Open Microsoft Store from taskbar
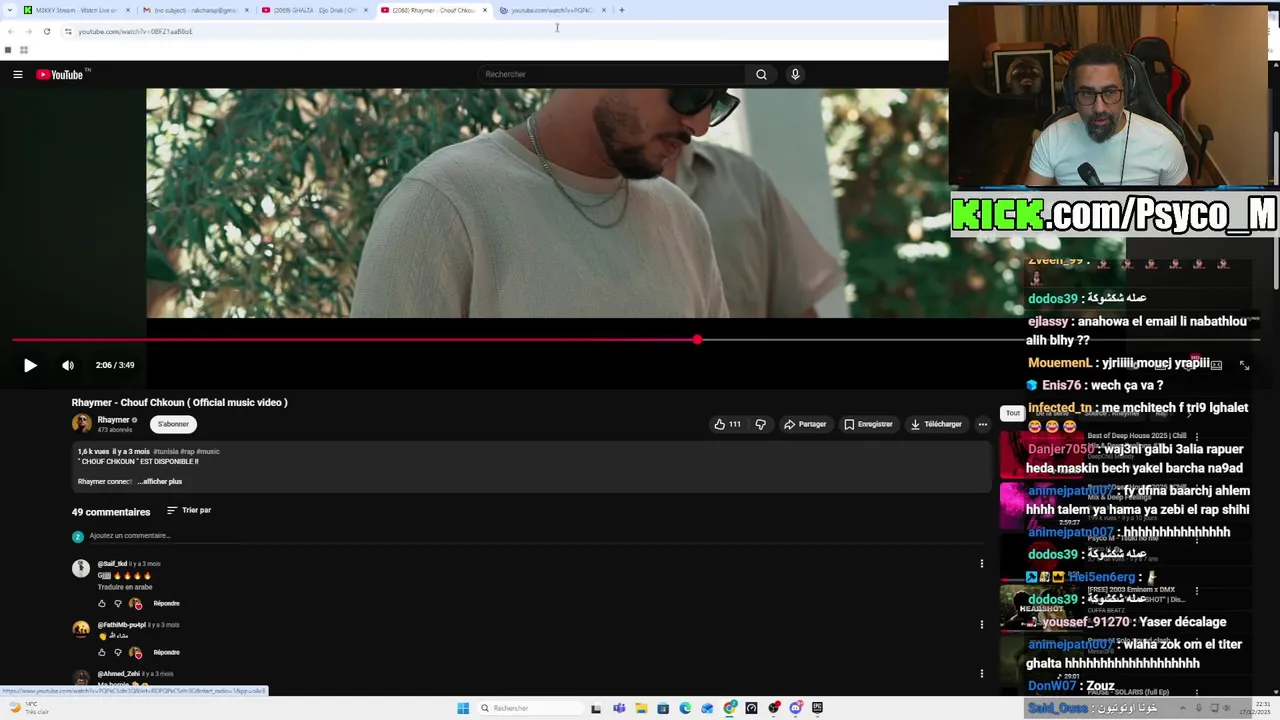 (x=663, y=708)
